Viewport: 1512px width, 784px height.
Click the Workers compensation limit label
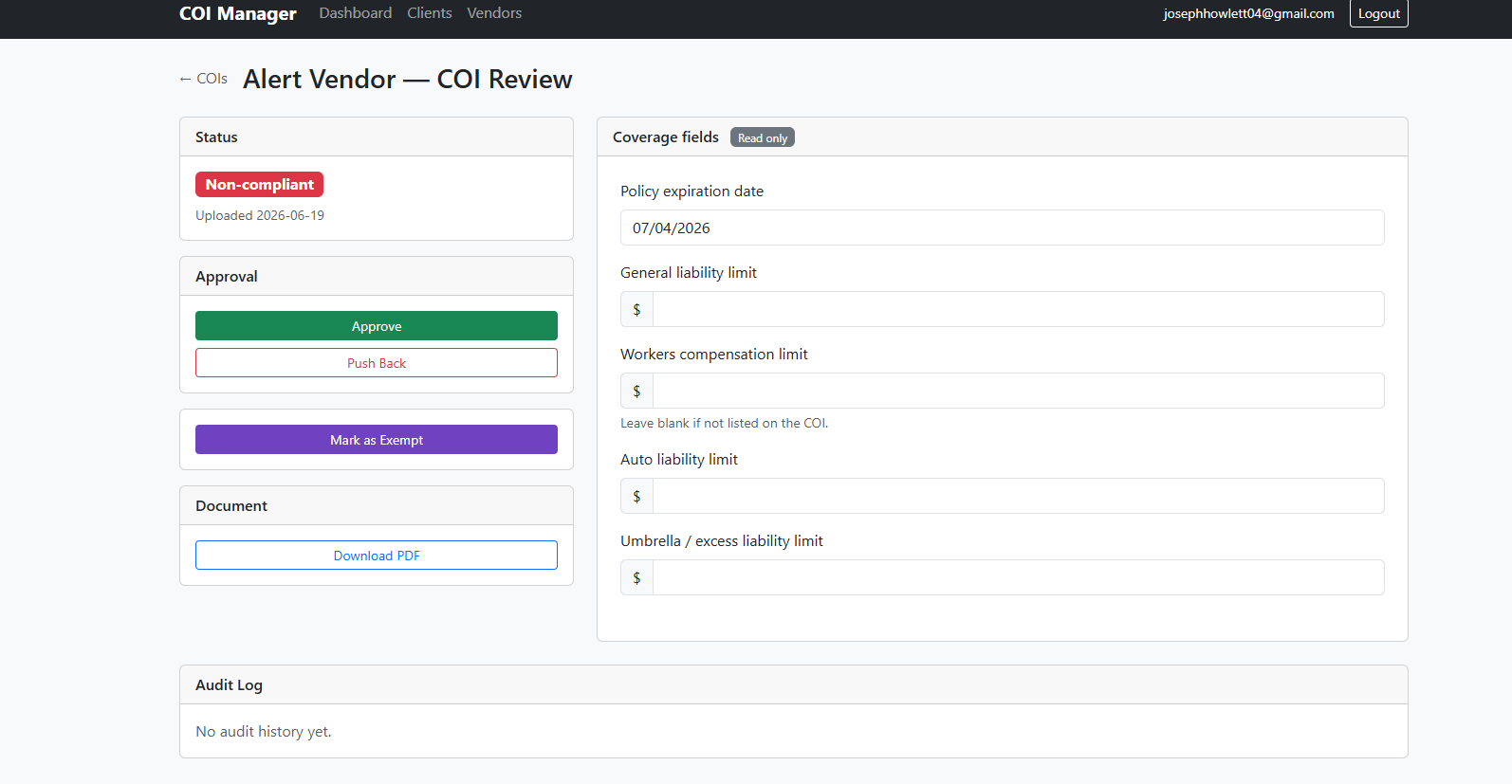tap(714, 354)
